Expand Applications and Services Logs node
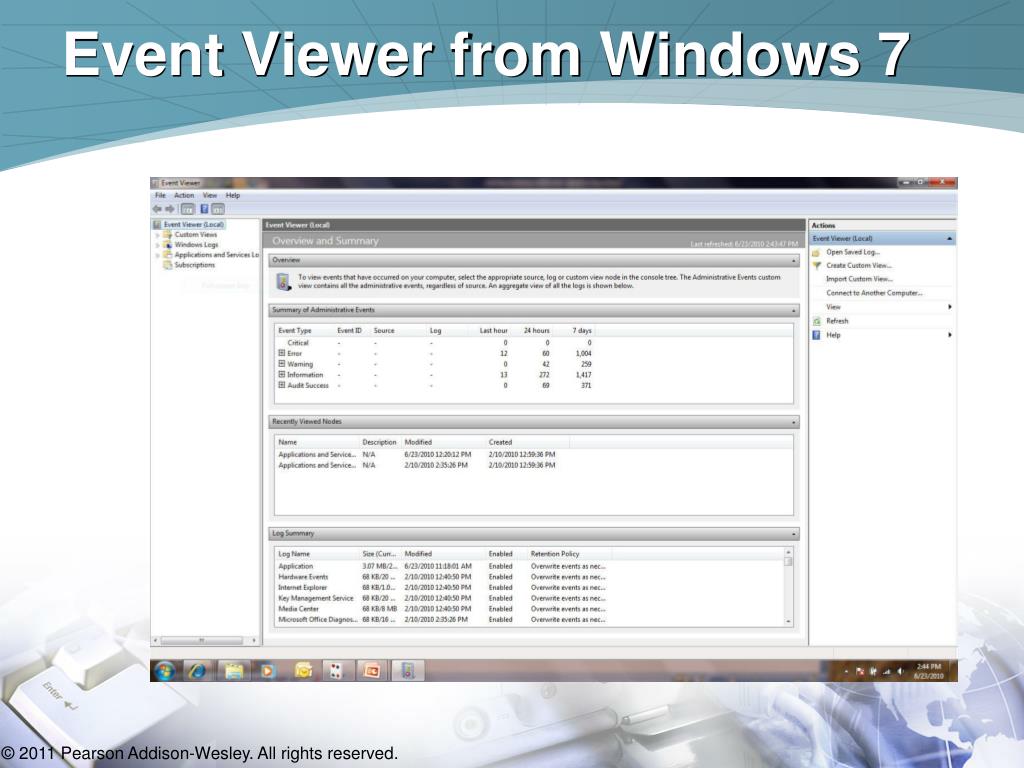The width and height of the screenshot is (1024, 768). click(157, 255)
